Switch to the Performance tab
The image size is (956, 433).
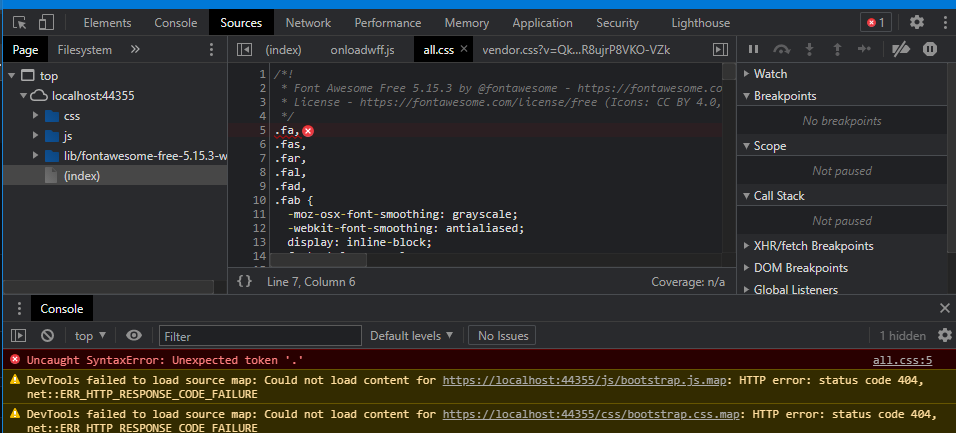point(388,23)
